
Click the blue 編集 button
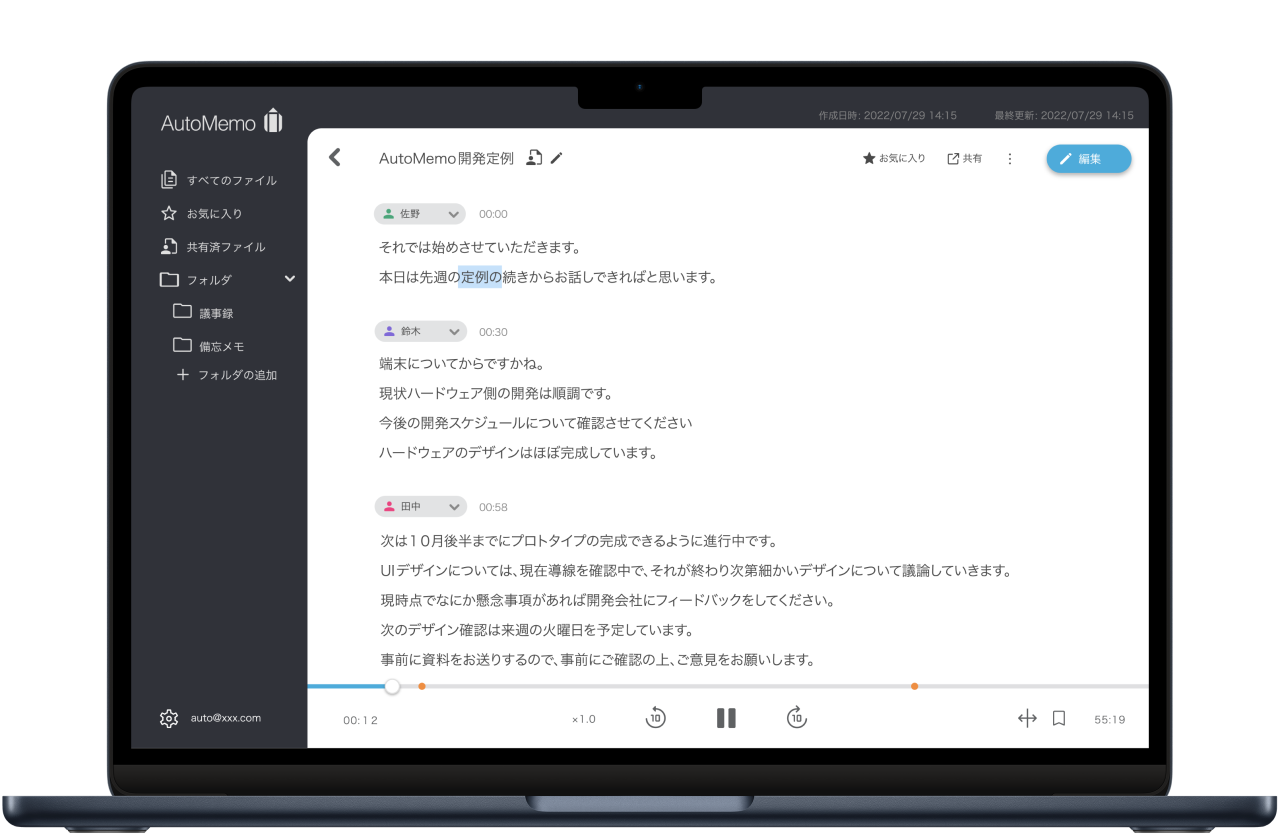[1089, 159]
